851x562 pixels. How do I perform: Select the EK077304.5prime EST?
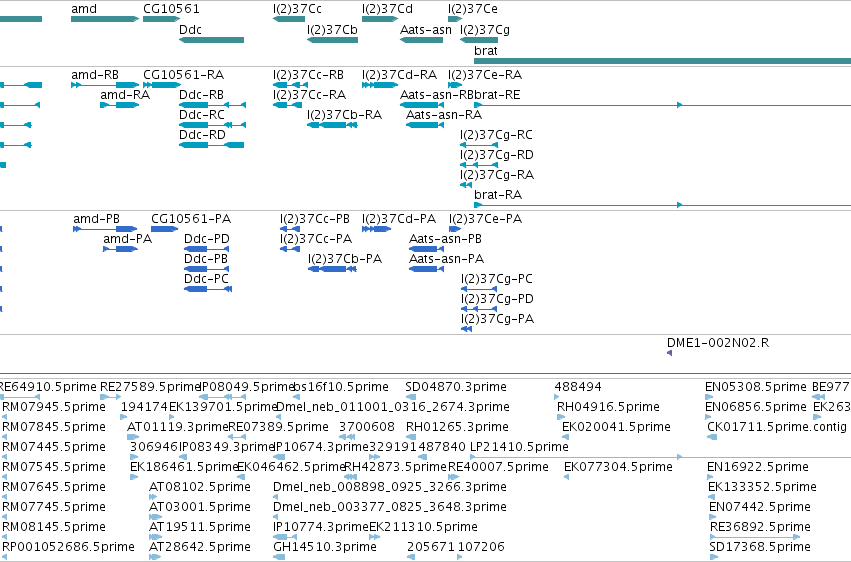coord(567,477)
